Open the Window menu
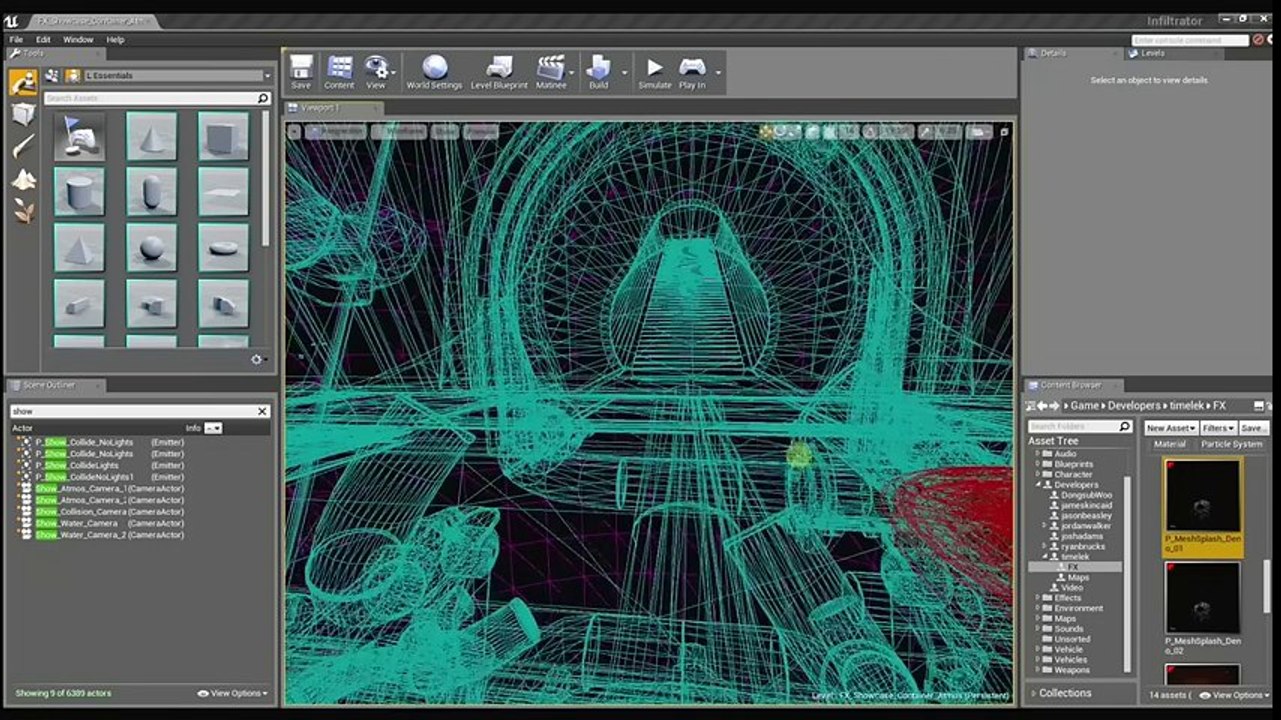Image resolution: width=1281 pixels, height=720 pixels. (78, 40)
